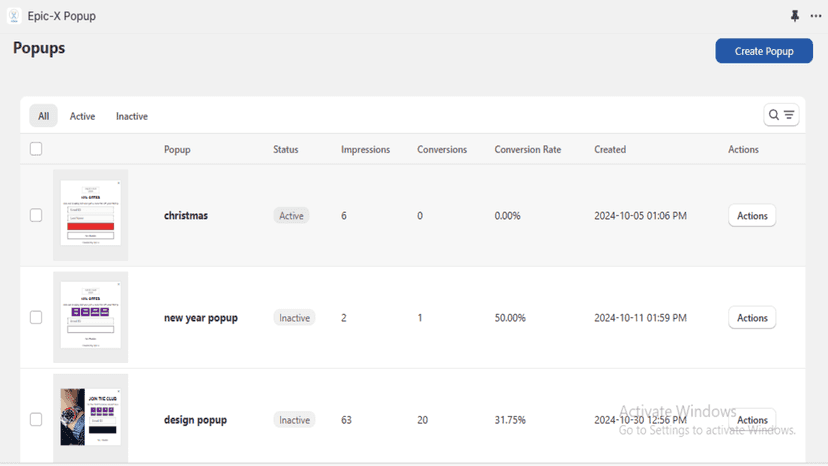Click the Create Popup button
828x466 pixels.
[764, 51]
